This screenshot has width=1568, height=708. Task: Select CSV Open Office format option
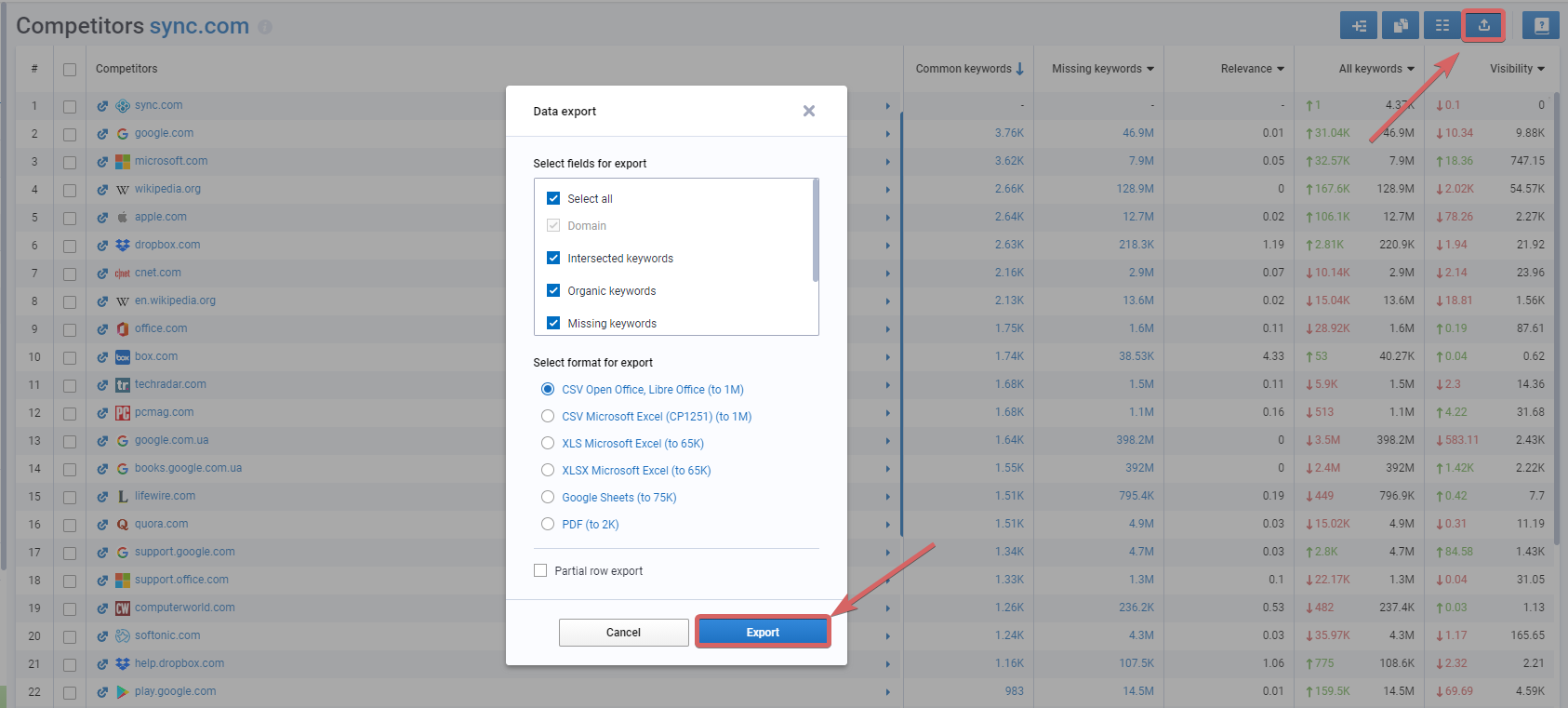(548, 389)
